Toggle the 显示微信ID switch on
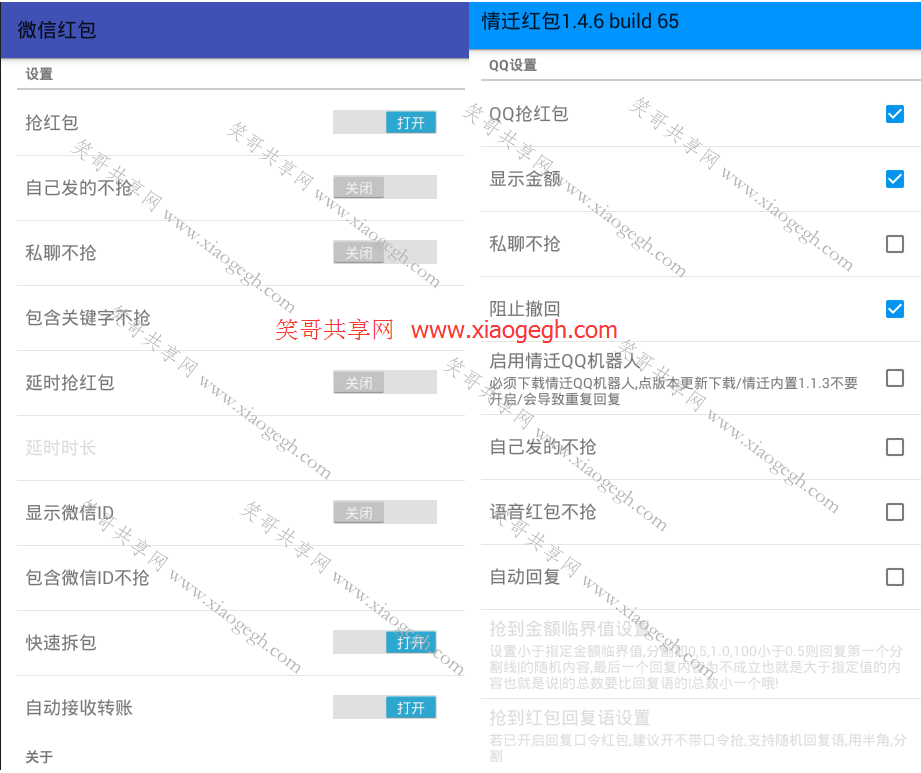 pyautogui.click(x=385, y=512)
